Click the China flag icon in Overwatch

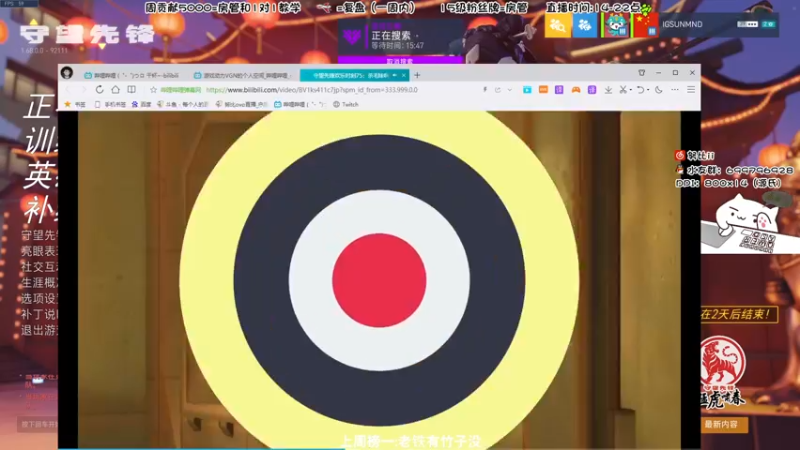point(645,25)
